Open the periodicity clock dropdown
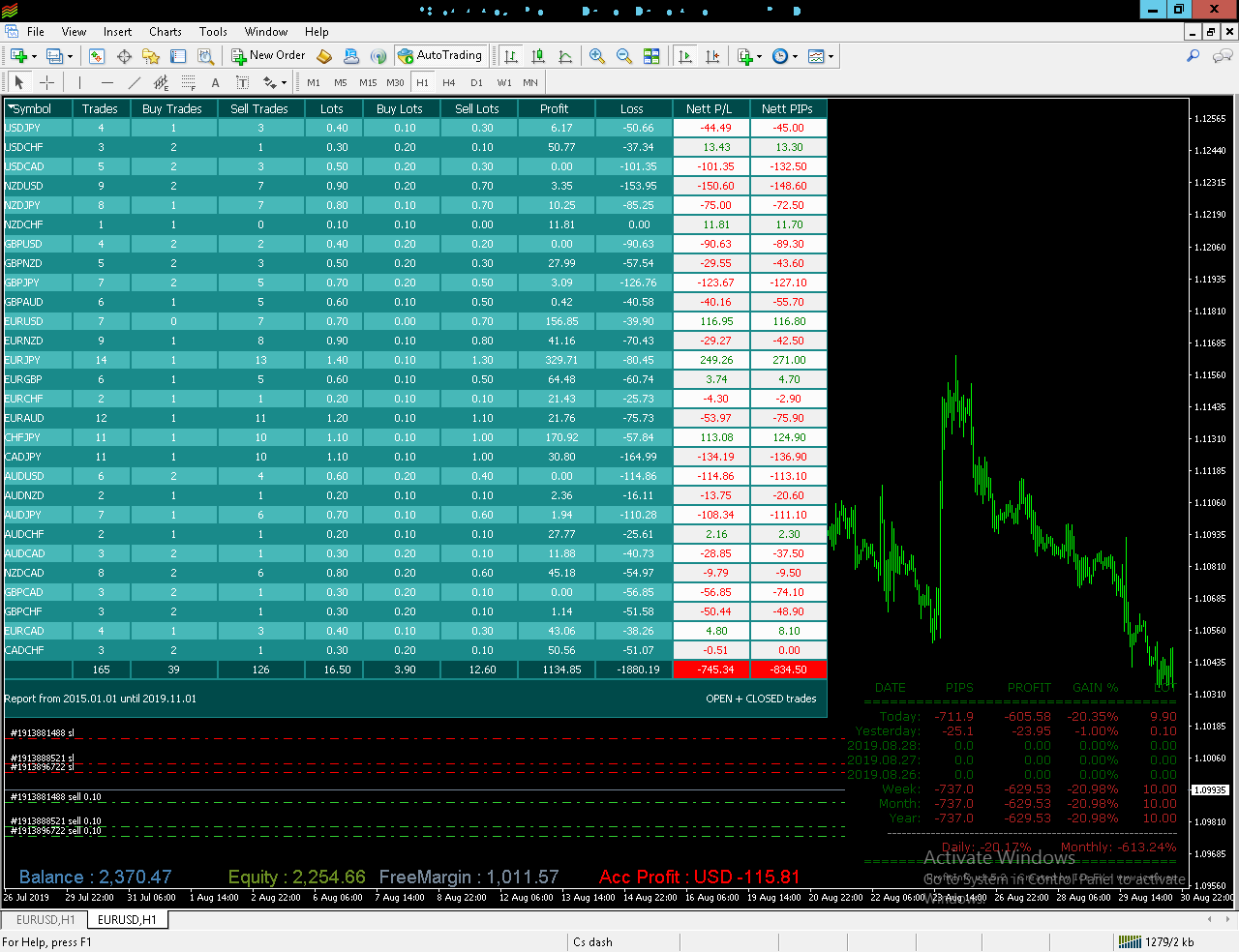 pyautogui.click(x=785, y=56)
